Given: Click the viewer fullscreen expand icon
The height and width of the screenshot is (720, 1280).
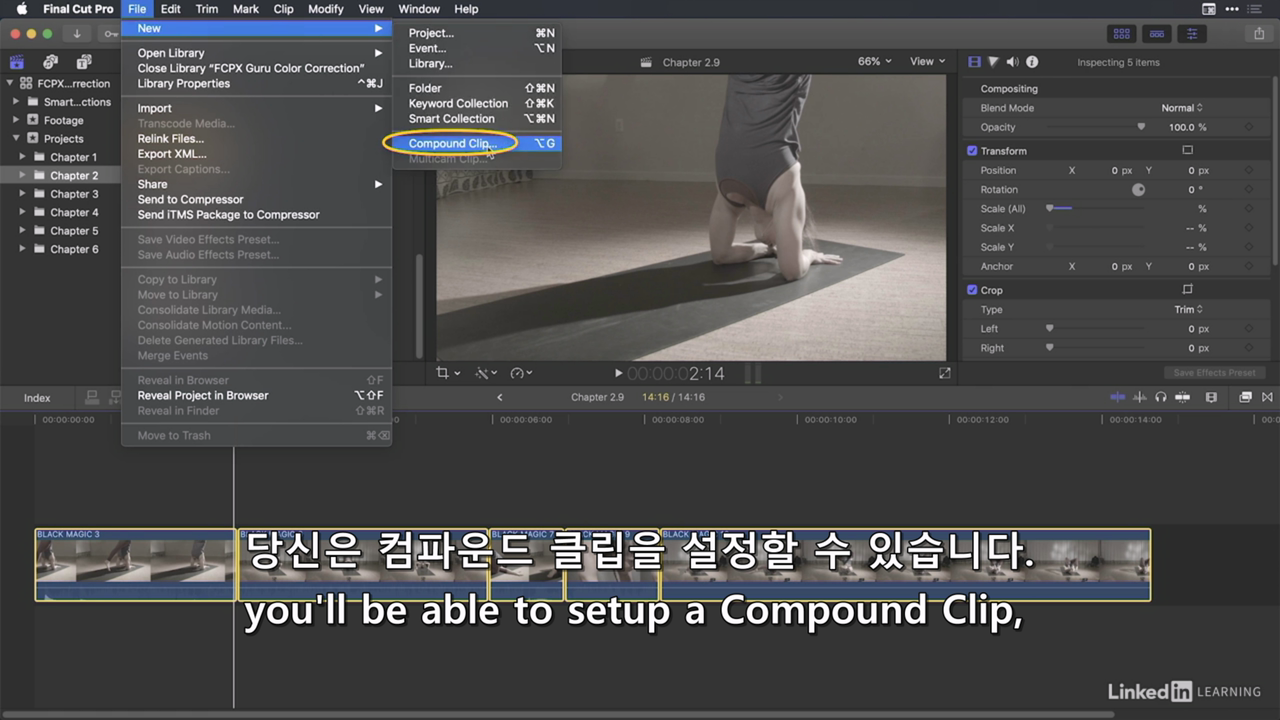Looking at the screenshot, I should pos(945,373).
